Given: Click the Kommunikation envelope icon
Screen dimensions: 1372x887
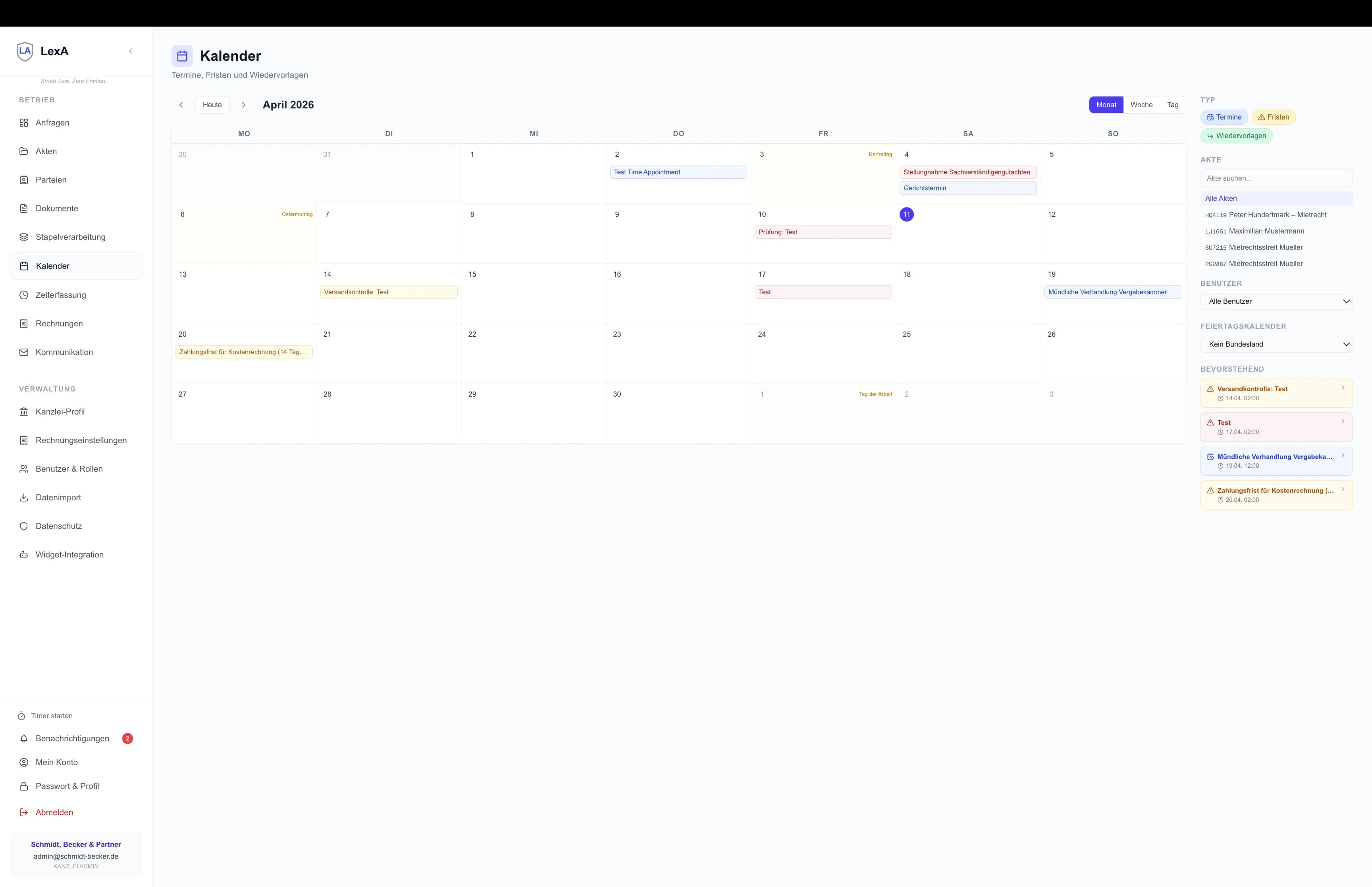Looking at the screenshot, I should click(23, 352).
